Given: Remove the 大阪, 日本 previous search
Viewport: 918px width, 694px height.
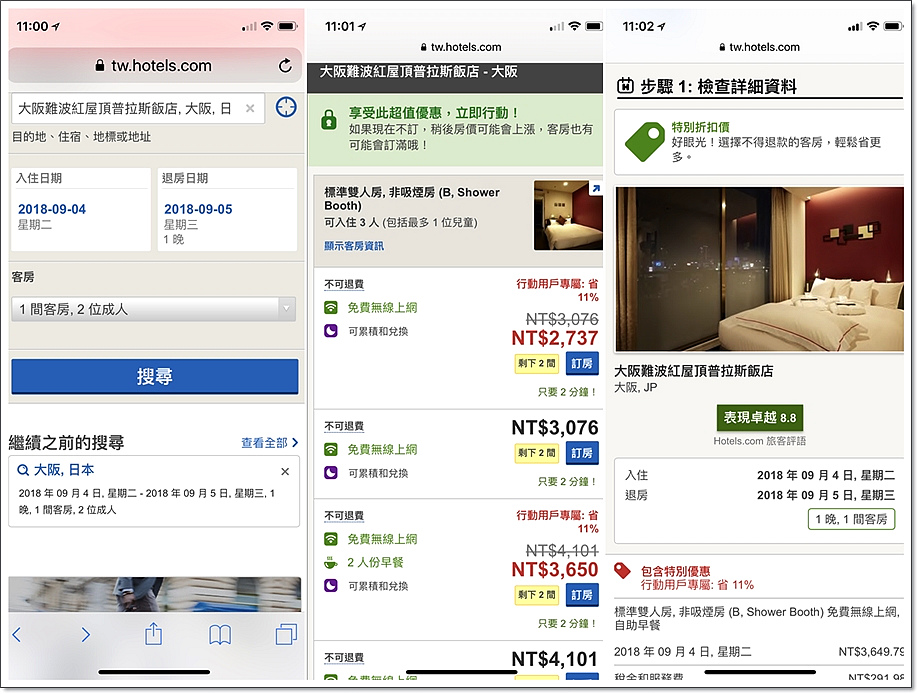Looking at the screenshot, I should pos(285,471).
